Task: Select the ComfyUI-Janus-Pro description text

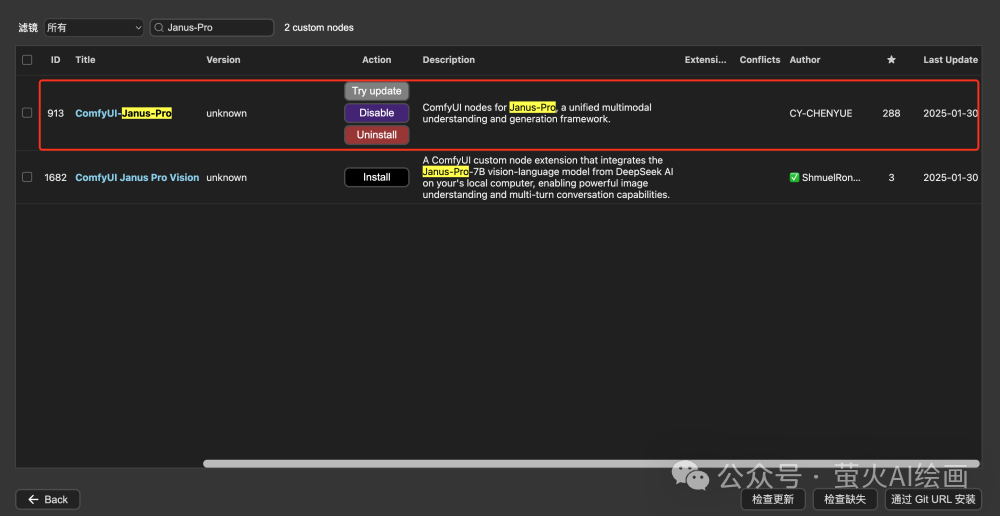Action: (537, 113)
